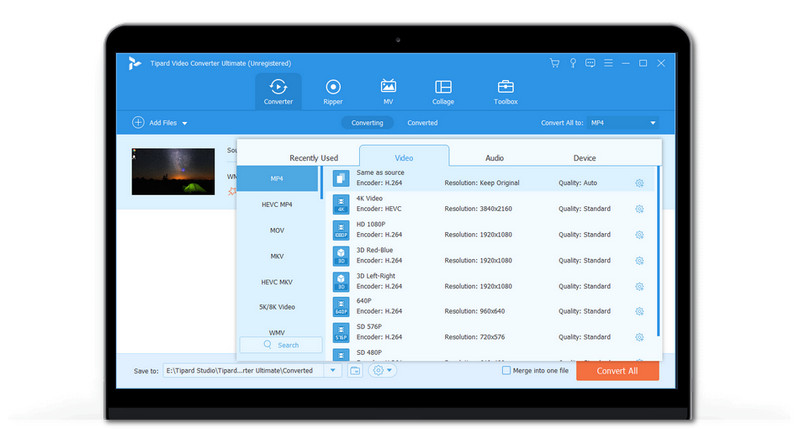
Task: Enable Merge into one file checkbox
Action: (x=506, y=371)
